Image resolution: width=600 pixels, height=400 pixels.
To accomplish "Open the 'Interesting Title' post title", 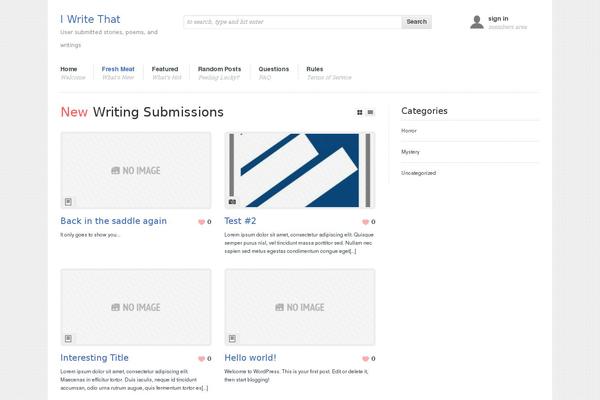I will point(94,358).
